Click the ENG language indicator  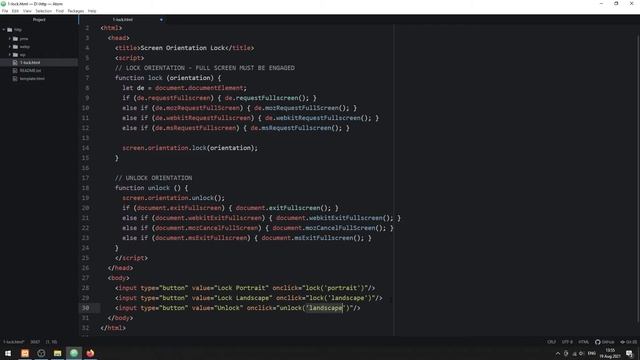(591, 353)
